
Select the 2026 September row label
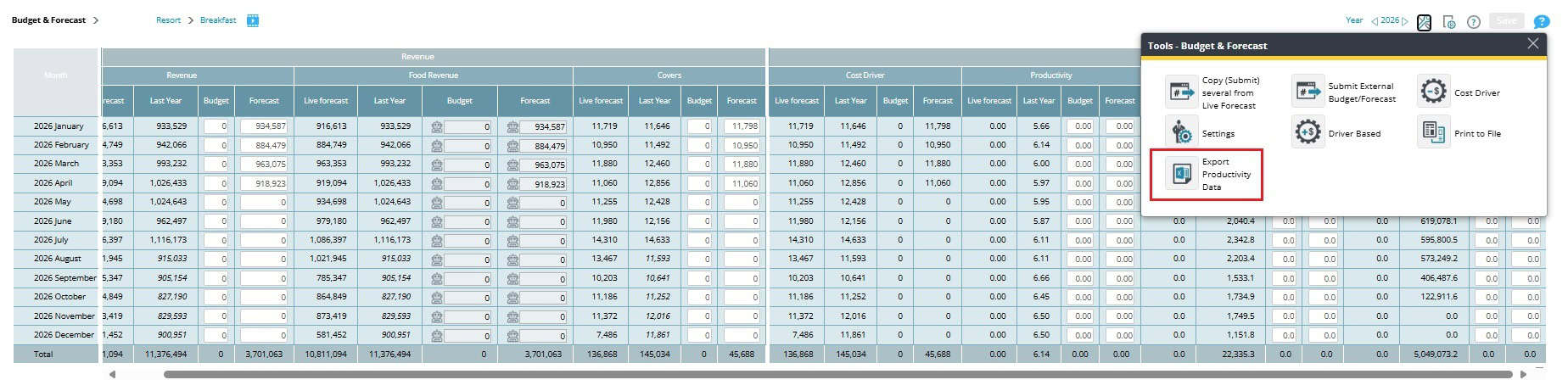64,278
